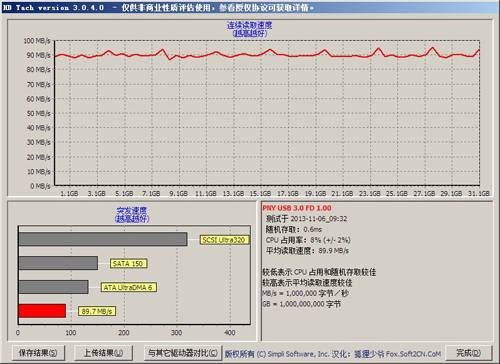Click the 平均读取速度: 89.9 MB/s line
The height and width of the screenshot is (364, 500).
(x=307, y=251)
